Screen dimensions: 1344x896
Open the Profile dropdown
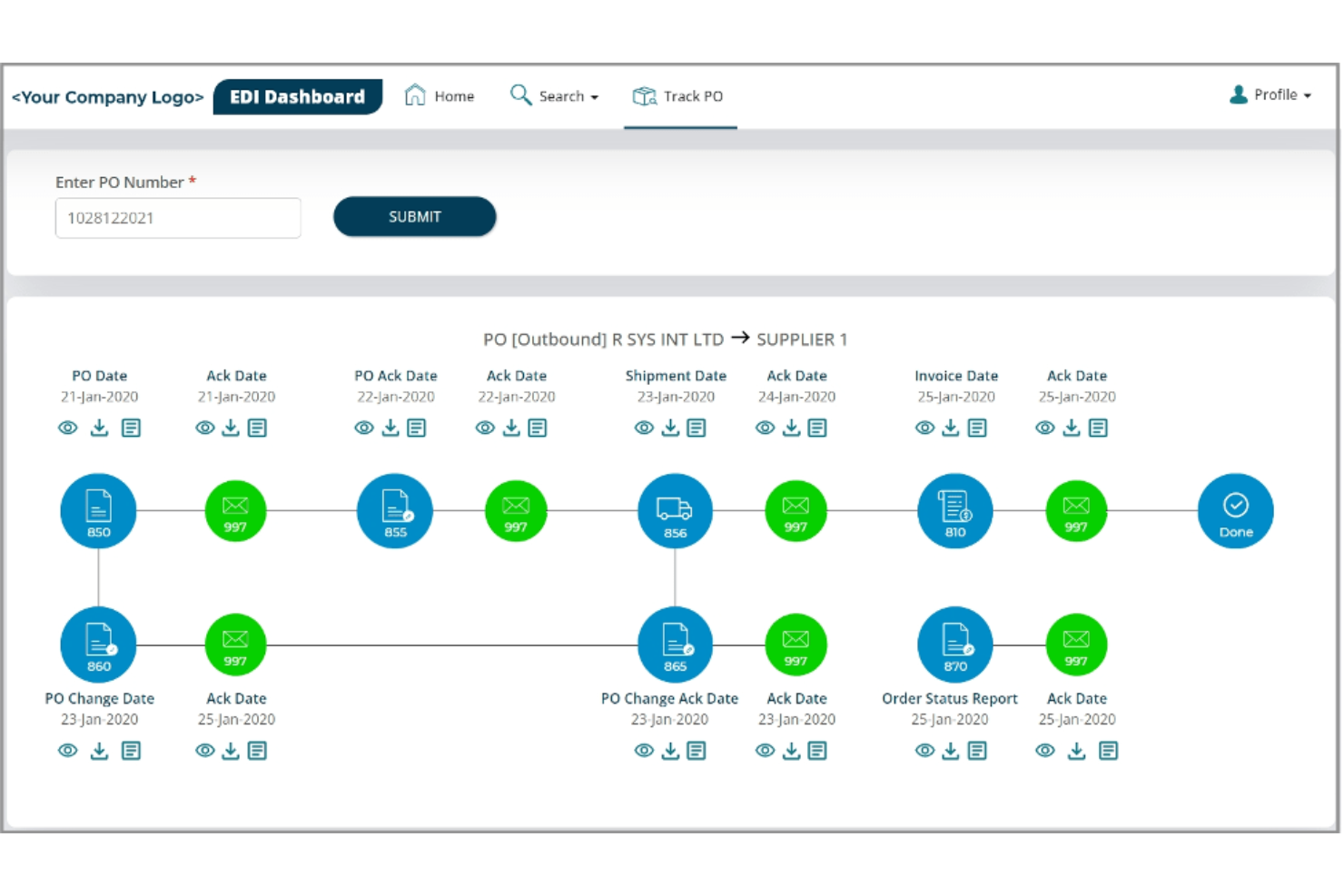point(1270,95)
